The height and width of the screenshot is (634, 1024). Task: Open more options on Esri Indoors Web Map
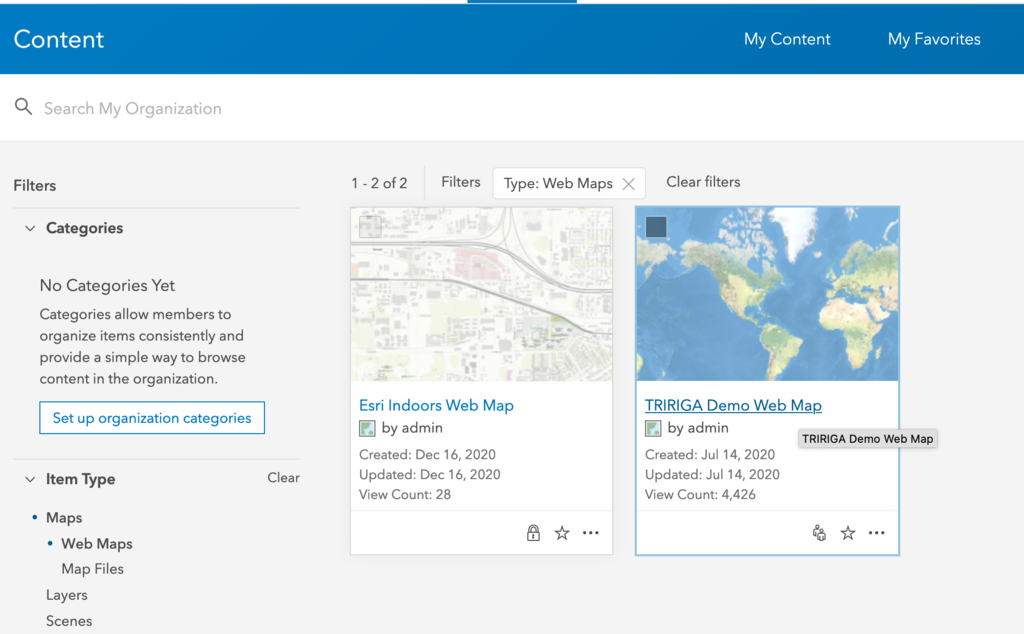tap(590, 533)
